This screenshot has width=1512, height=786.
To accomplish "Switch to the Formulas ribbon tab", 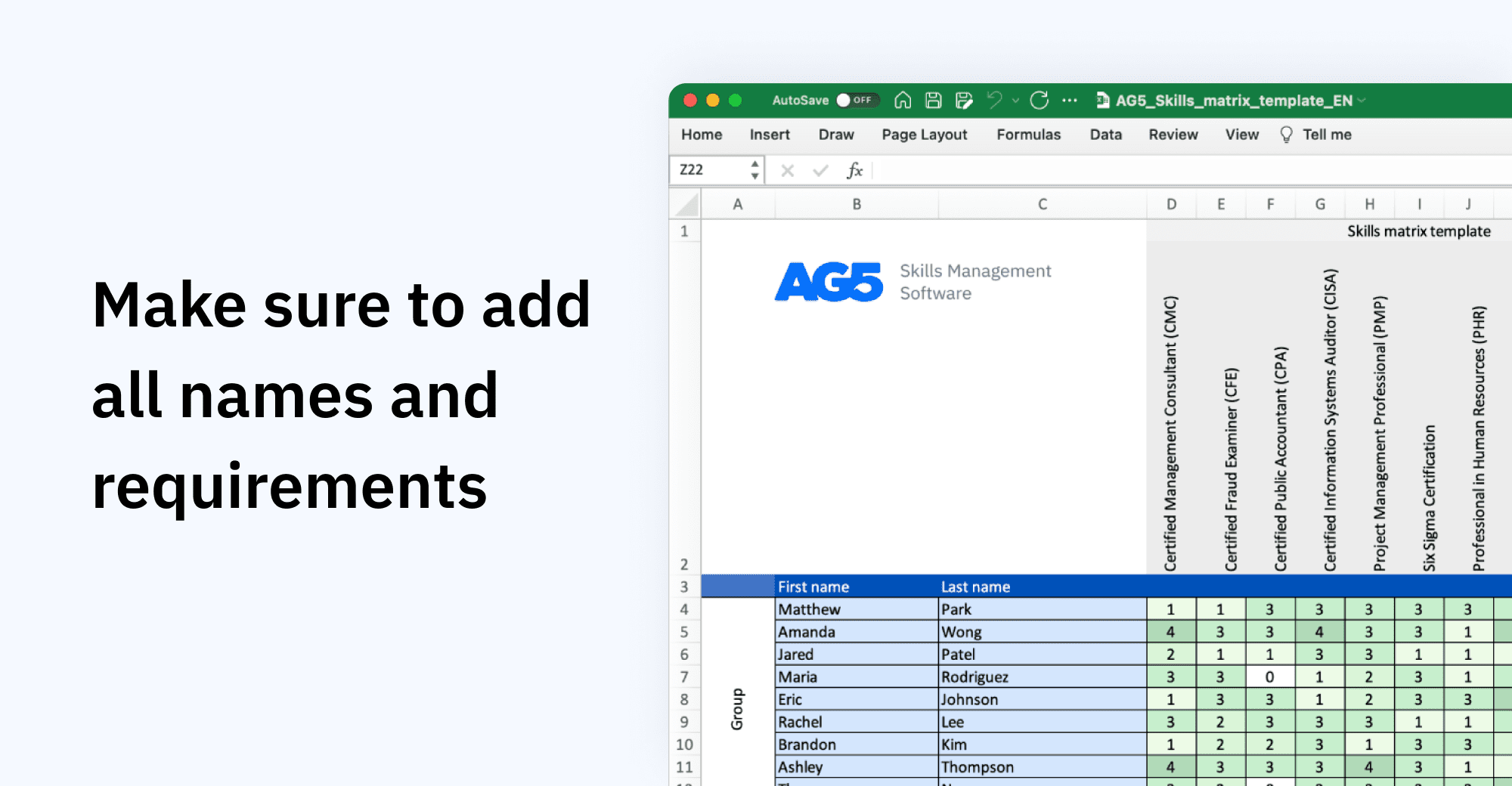I will coord(1029,135).
